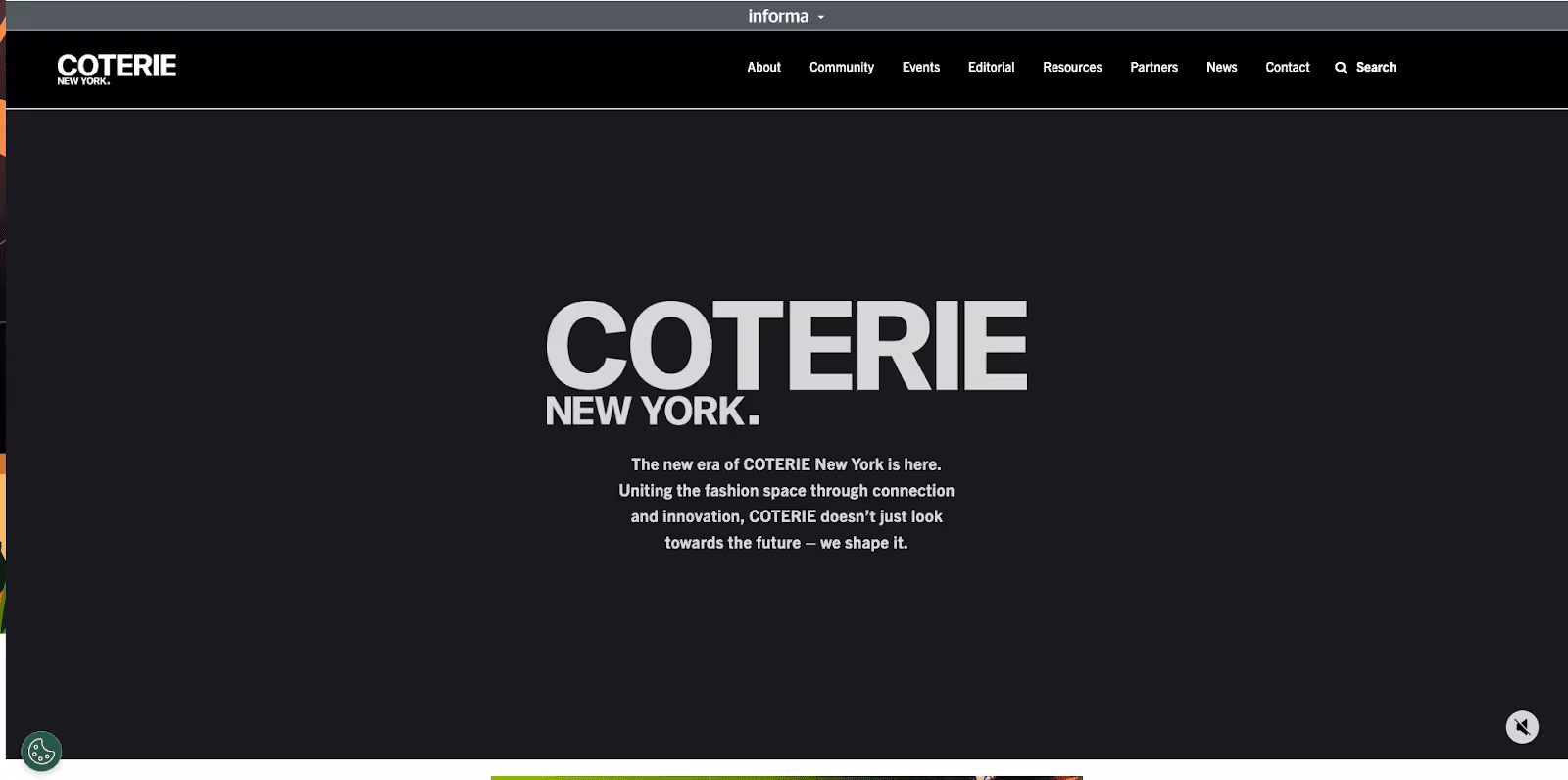Open the Community menu
This screenshot has width=1568, height=780.
pyautogui.click(x=841, y=68)
